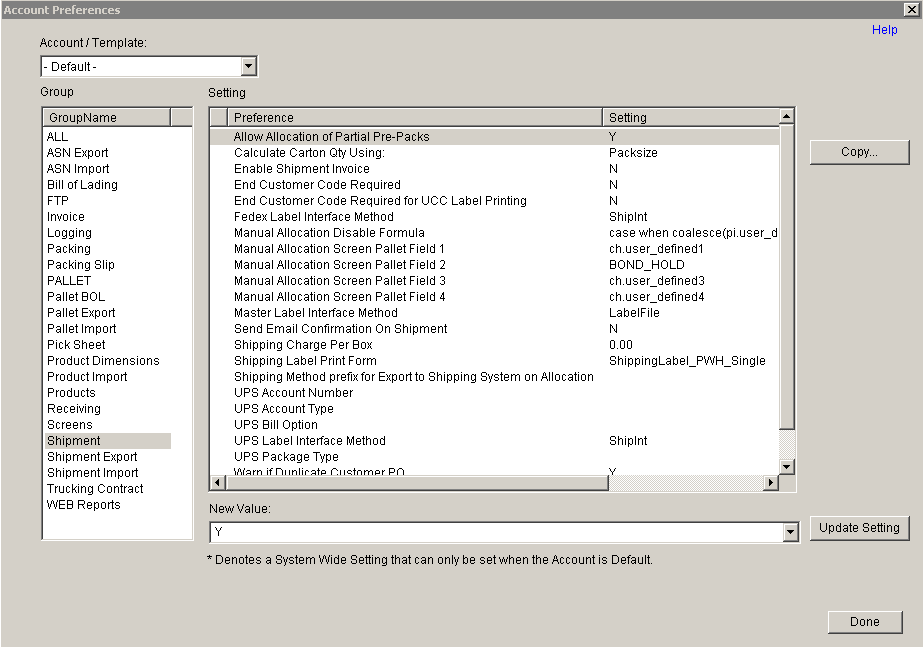Screen dimensions: 923x647
Task: Select Send Email Confirmation On Shipment
Action: click(x=494, y=329)
